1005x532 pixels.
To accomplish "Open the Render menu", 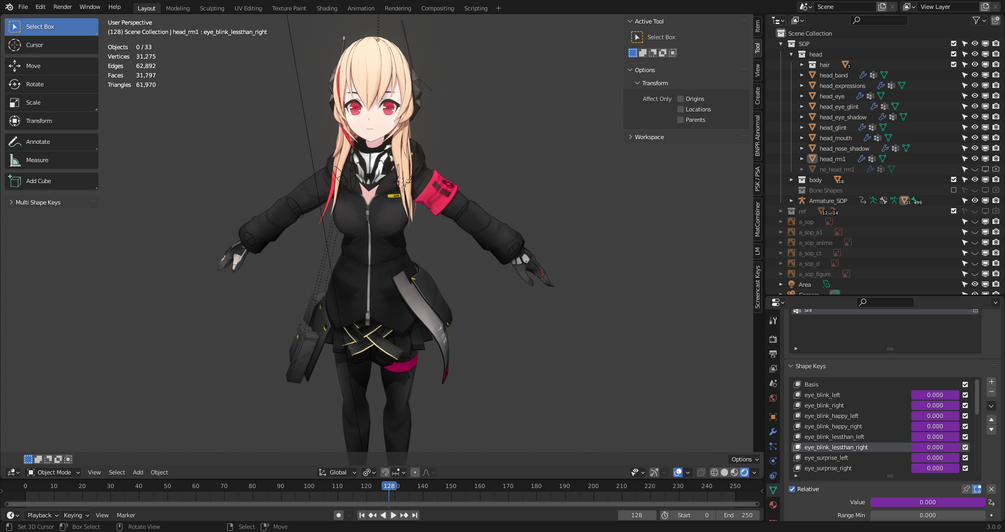I will point(62,7).
